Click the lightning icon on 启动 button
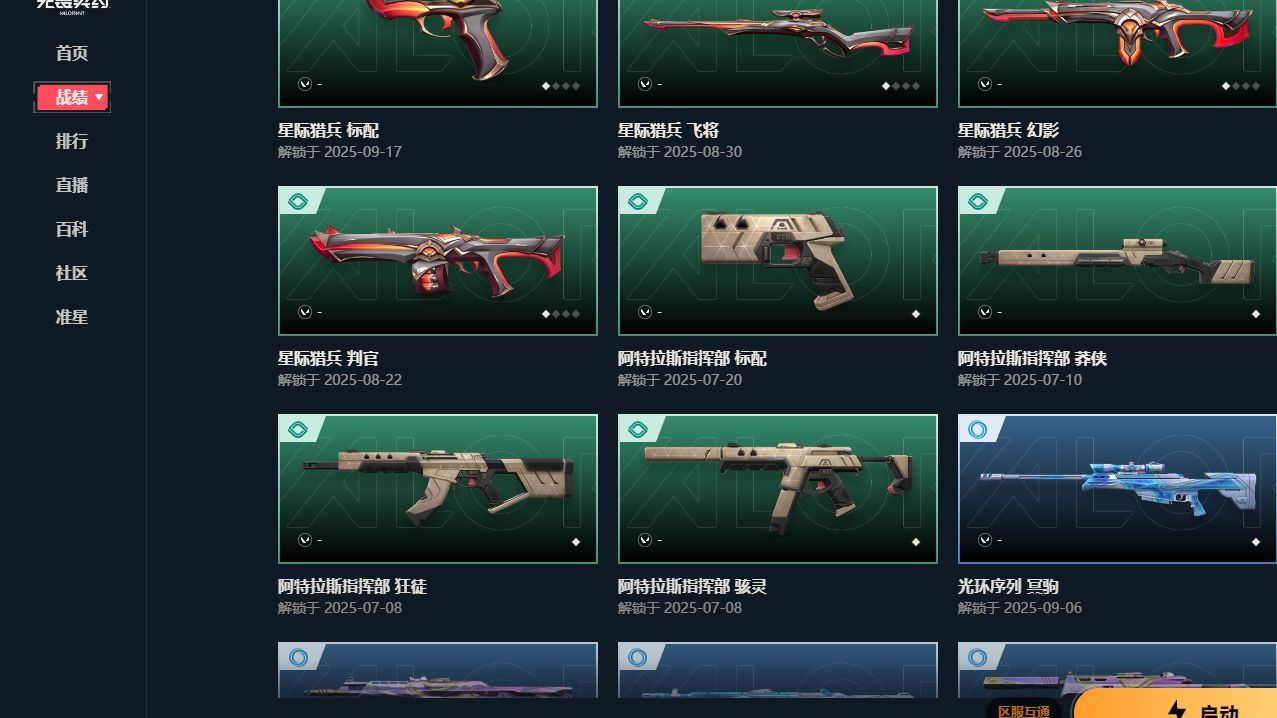 click(x=1177, y=711)
